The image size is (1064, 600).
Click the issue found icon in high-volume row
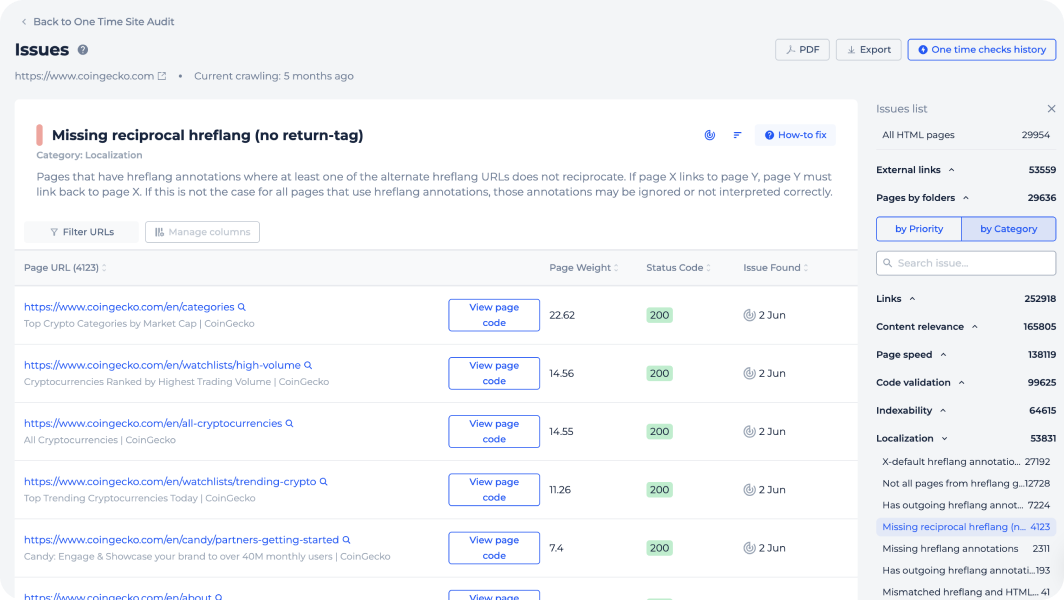point(749,373)
